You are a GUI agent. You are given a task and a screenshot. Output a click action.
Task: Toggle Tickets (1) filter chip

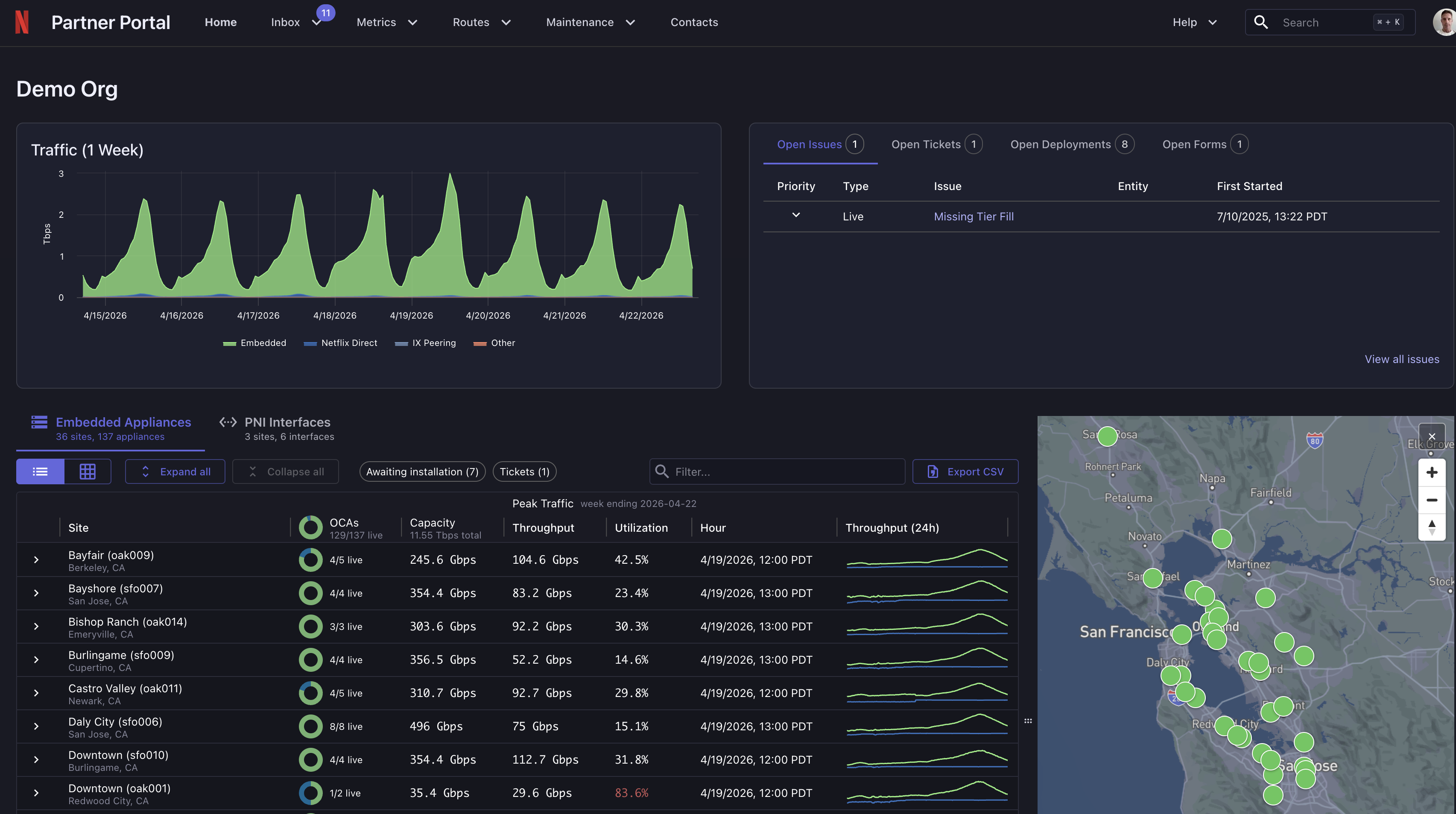(x=524, y=471)
